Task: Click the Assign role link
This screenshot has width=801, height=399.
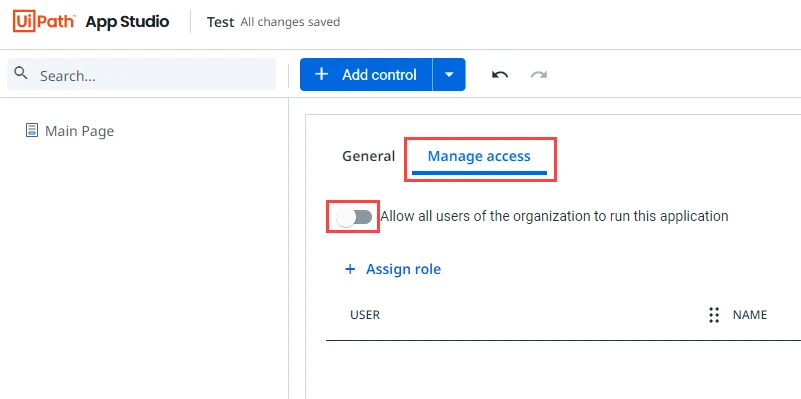Action: (403, 269)
